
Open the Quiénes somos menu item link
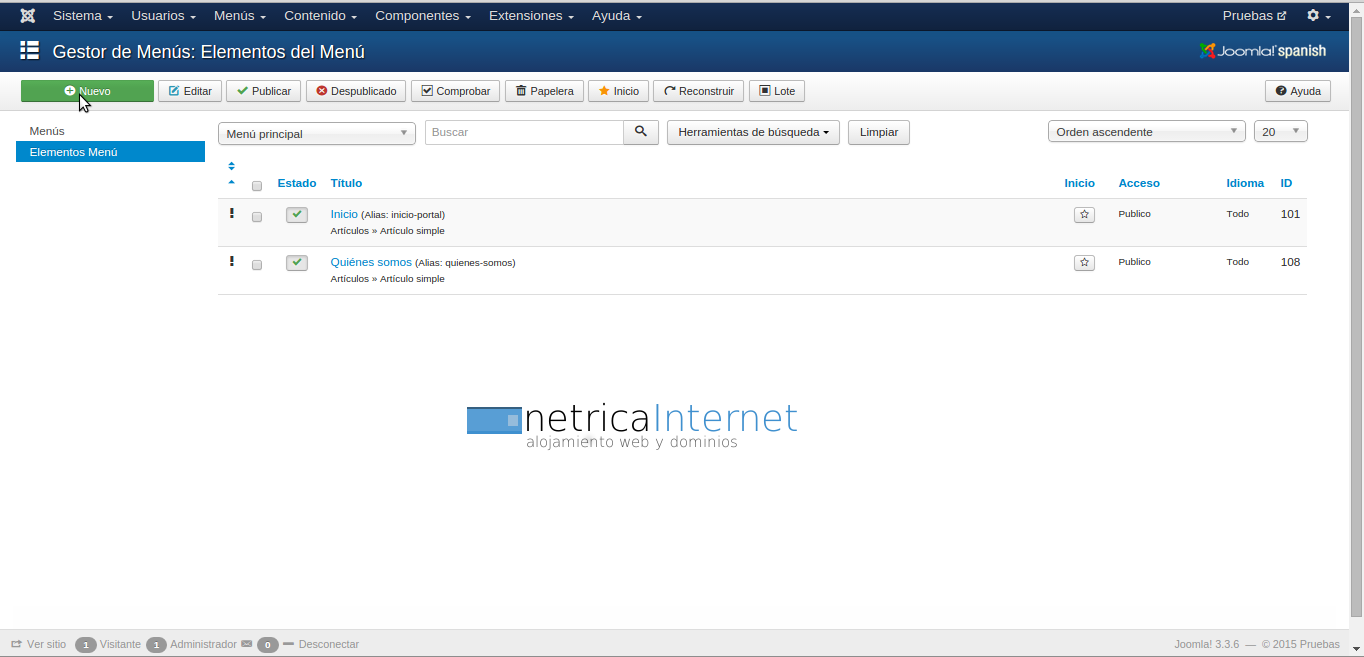tap(371, 262)
